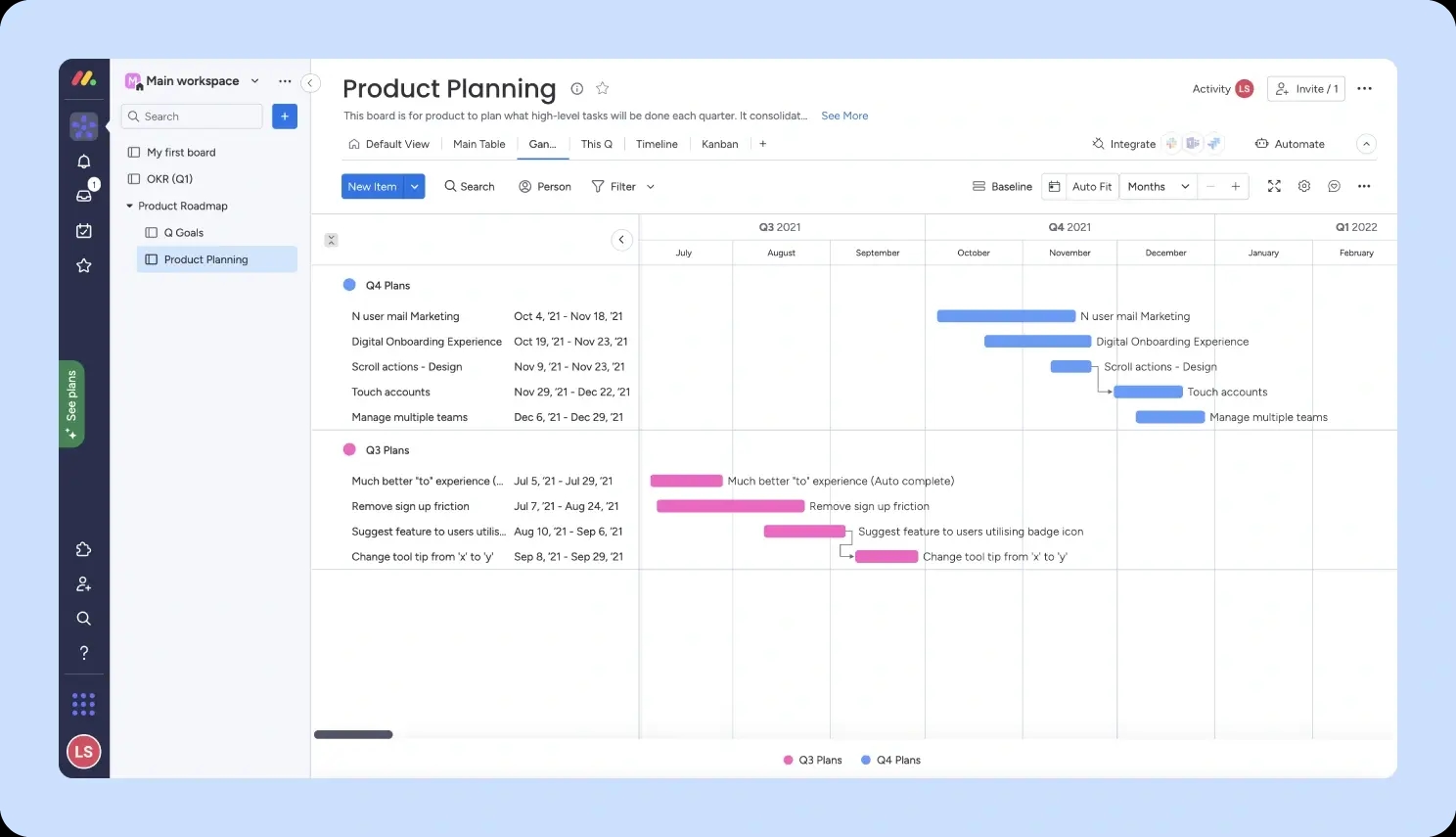Select the Gan... (Gantt) tab
The height and width of the screenshot is (837, 1456).
[x=542, y=144]
